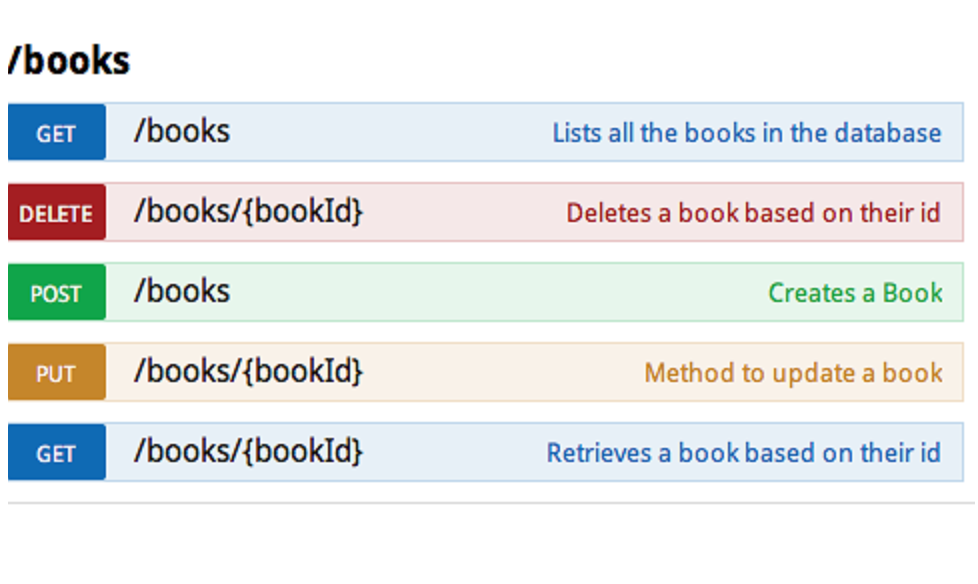978x584 pixels.
Task: Open the /books path in the POST row
Action: point(182,291)
